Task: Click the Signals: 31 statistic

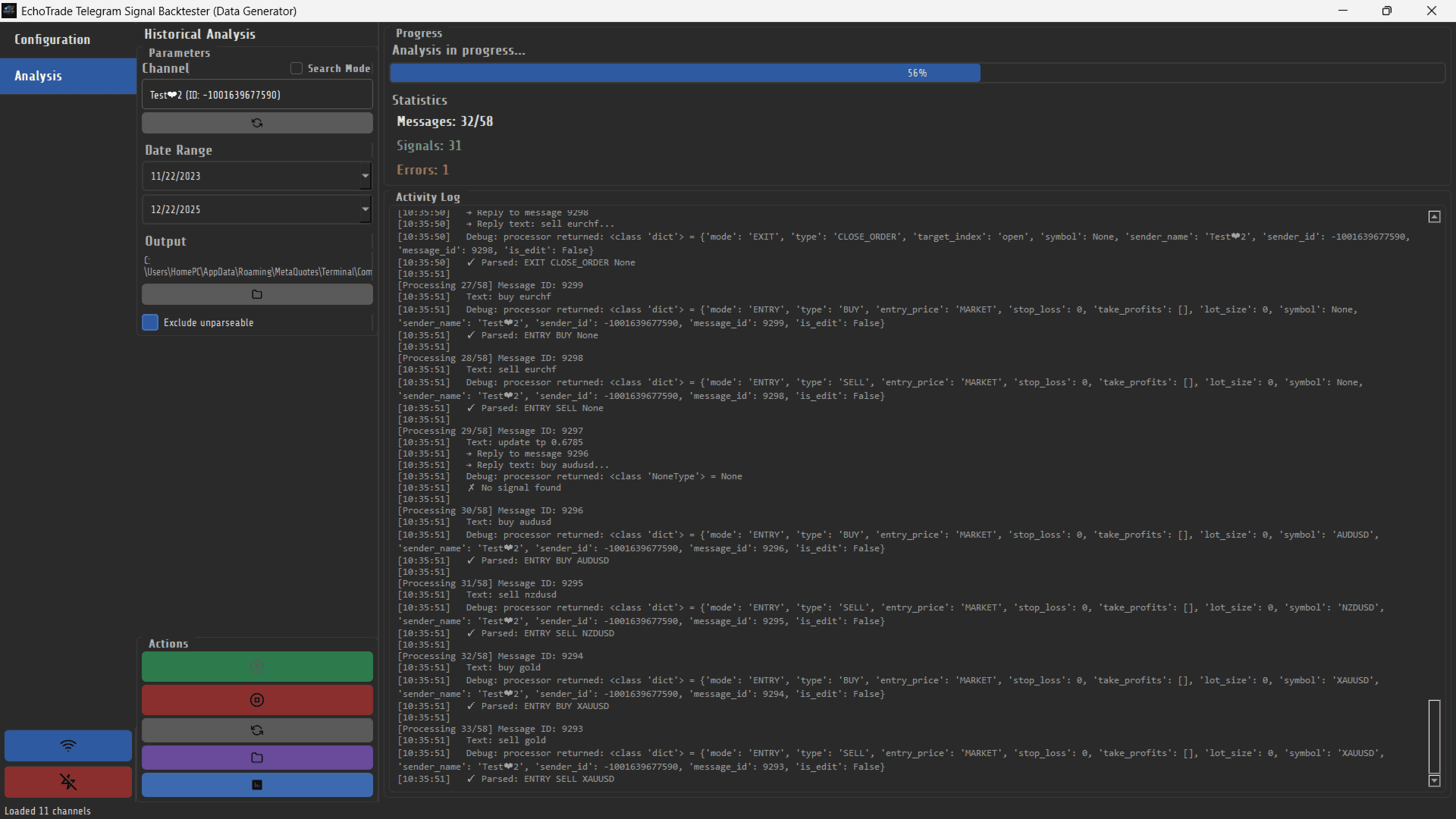Action: pos(428,146)
